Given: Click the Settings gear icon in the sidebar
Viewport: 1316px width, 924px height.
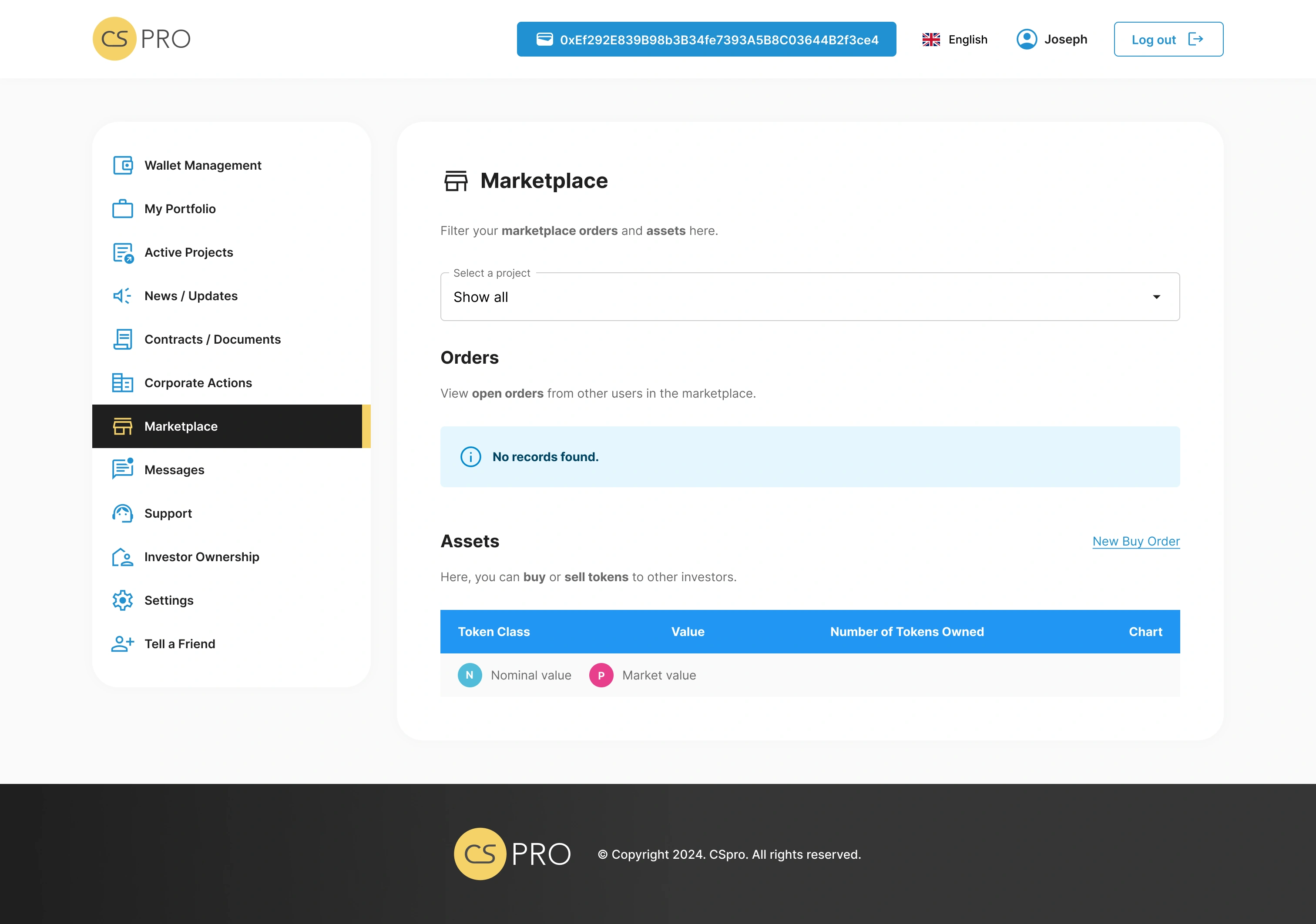Looking at the screenshot, I should [123, 600].
